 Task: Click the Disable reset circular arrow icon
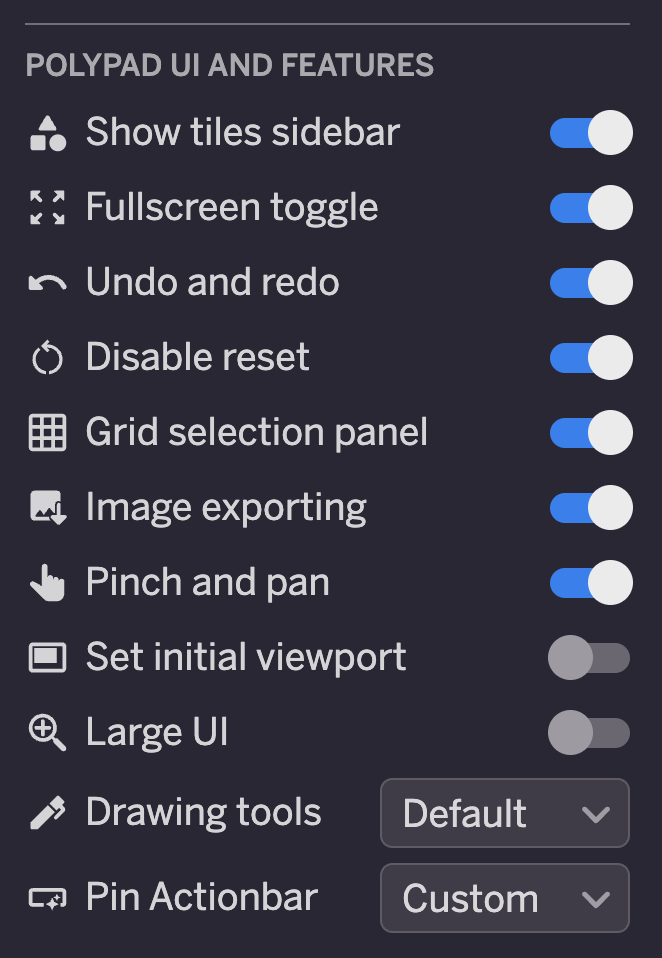47,356
